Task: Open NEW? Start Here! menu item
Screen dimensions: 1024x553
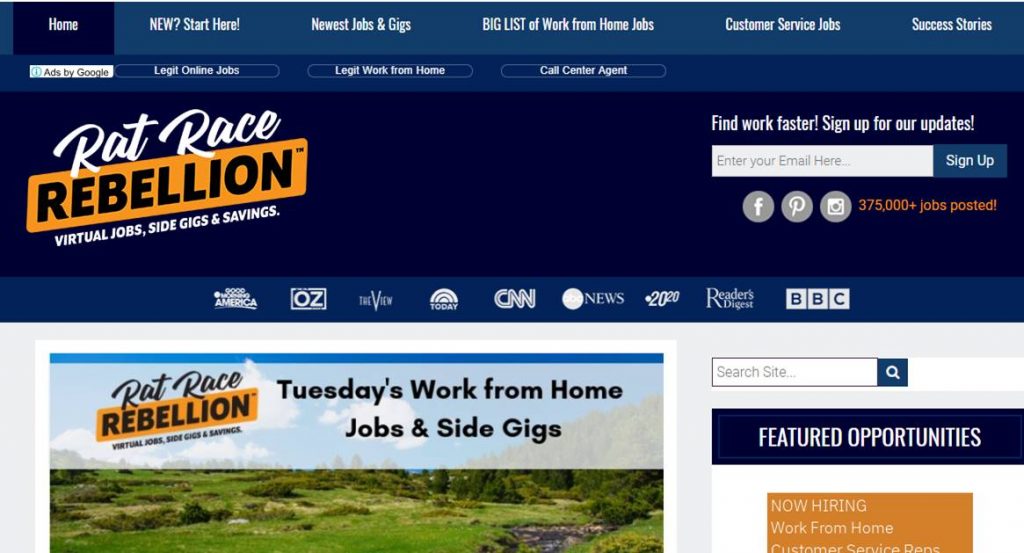Action: (x=195, y=25)
